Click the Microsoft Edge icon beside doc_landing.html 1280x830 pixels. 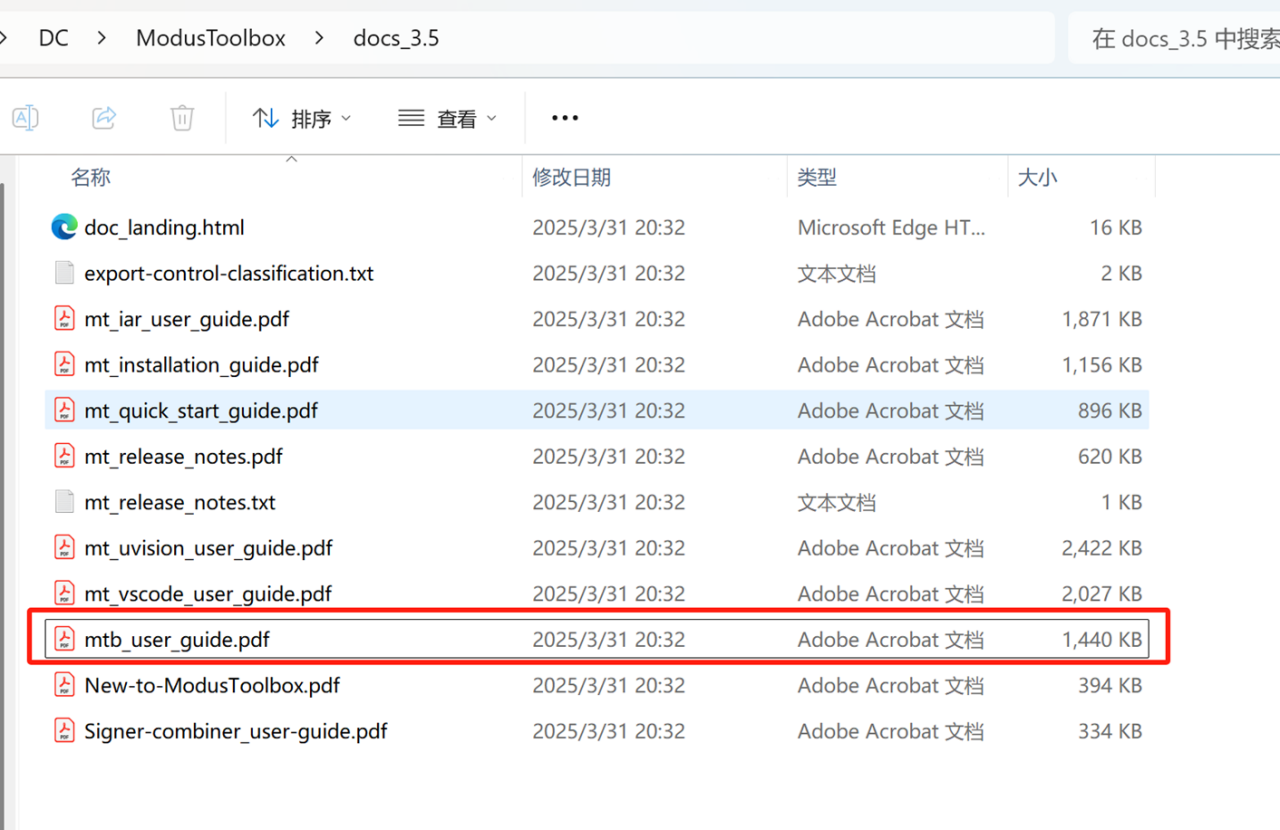click(63, 227)
